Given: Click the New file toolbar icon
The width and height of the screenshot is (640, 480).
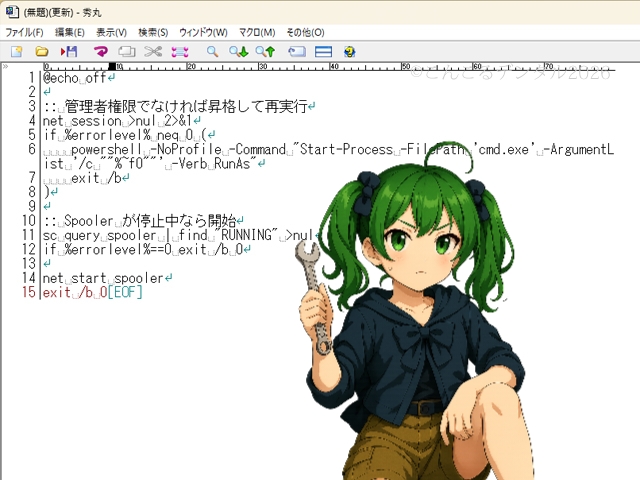Looking at the screenshot, I should [x=16, y=51].
